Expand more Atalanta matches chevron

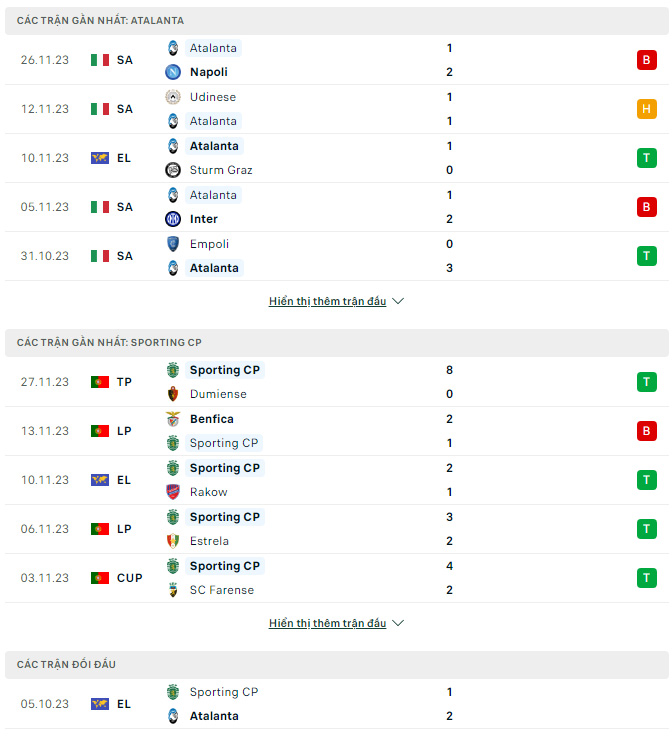tap(398, 301)
